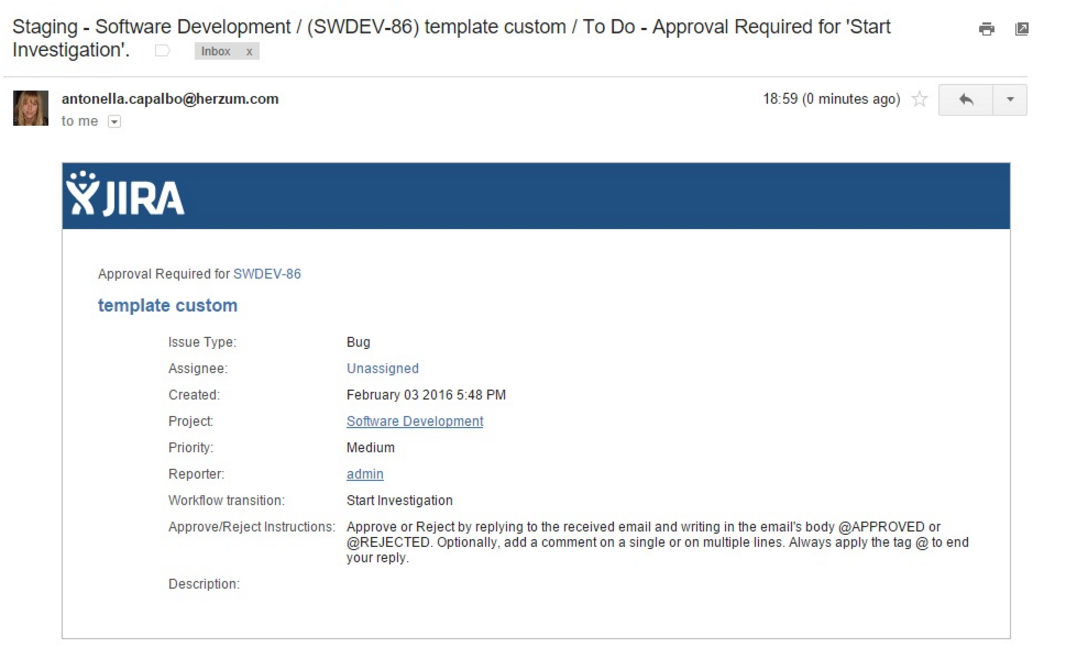Click the 'Start Investigation' workflow transition value
The width and height of the screenshot is (1068, 659).
399,500
